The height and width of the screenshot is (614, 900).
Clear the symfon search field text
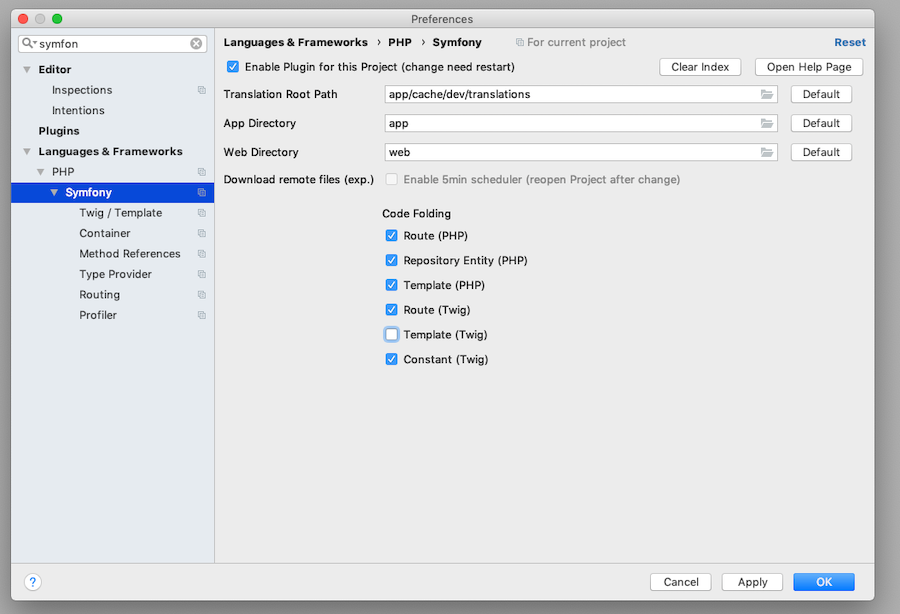(196, 44)
